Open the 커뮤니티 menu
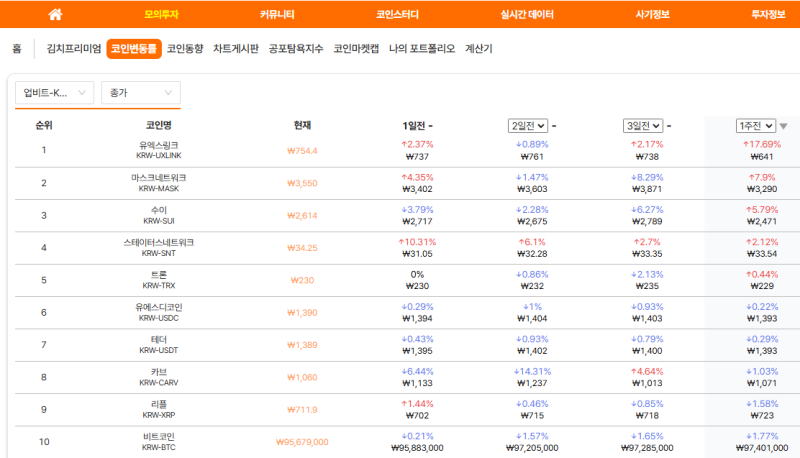800x458 pixels. (x=277, y=14)
